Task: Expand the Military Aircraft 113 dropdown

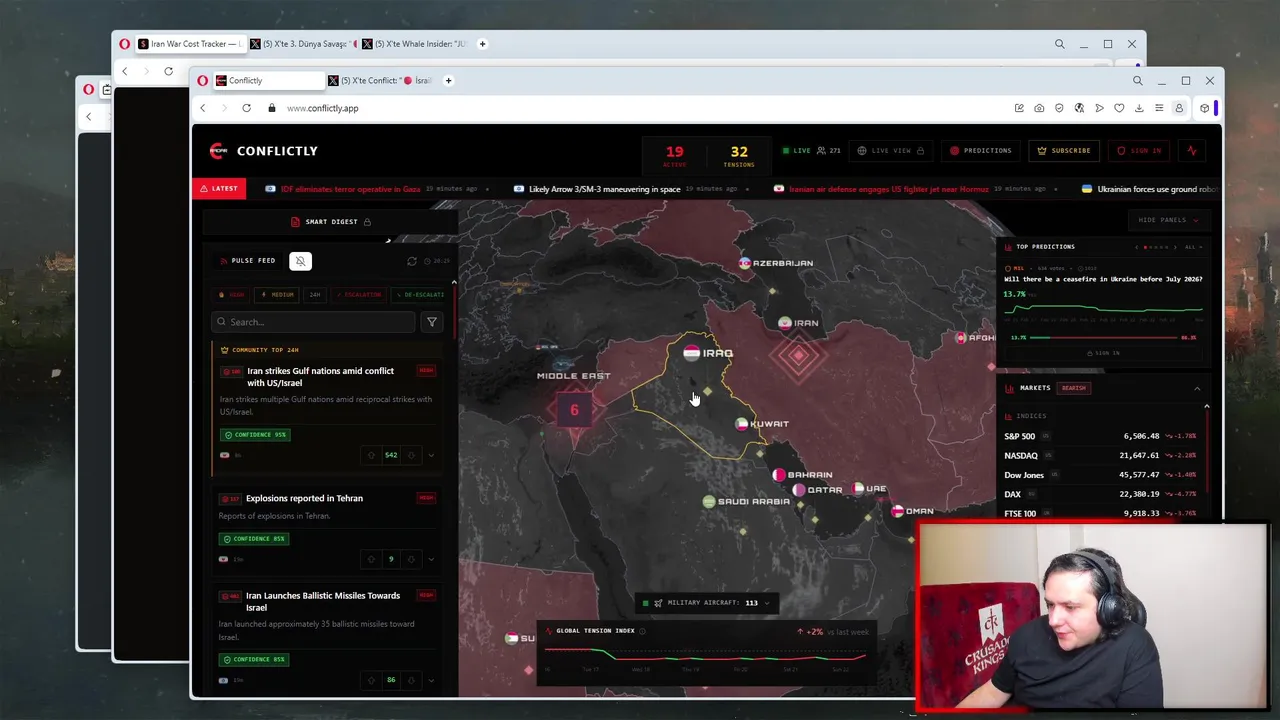Action: tap(706, 603)
